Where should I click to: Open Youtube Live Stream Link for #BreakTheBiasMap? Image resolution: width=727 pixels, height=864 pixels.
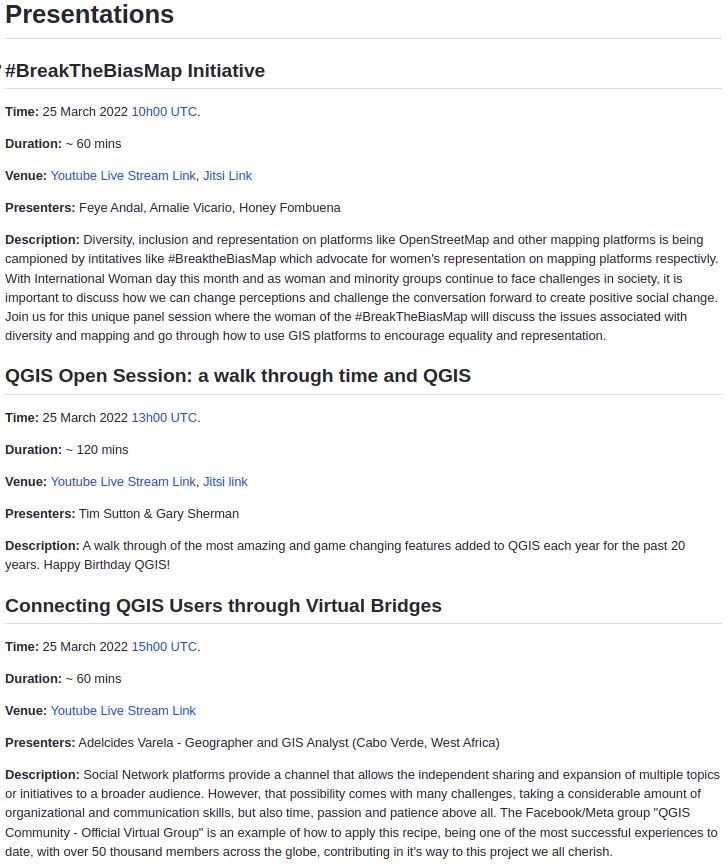[123, 176]
